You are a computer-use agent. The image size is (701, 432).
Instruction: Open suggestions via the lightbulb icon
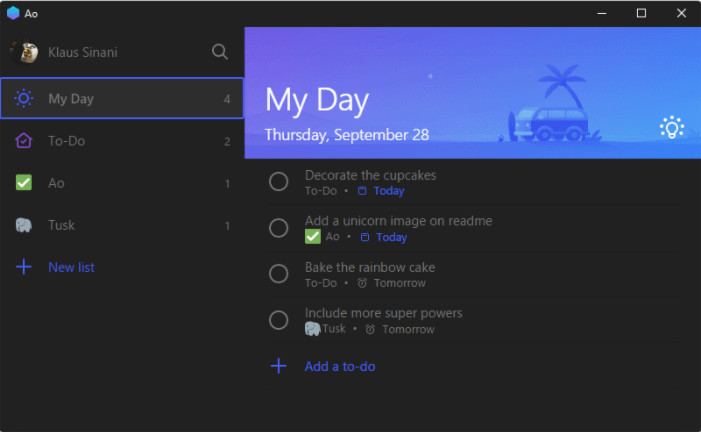671,127
